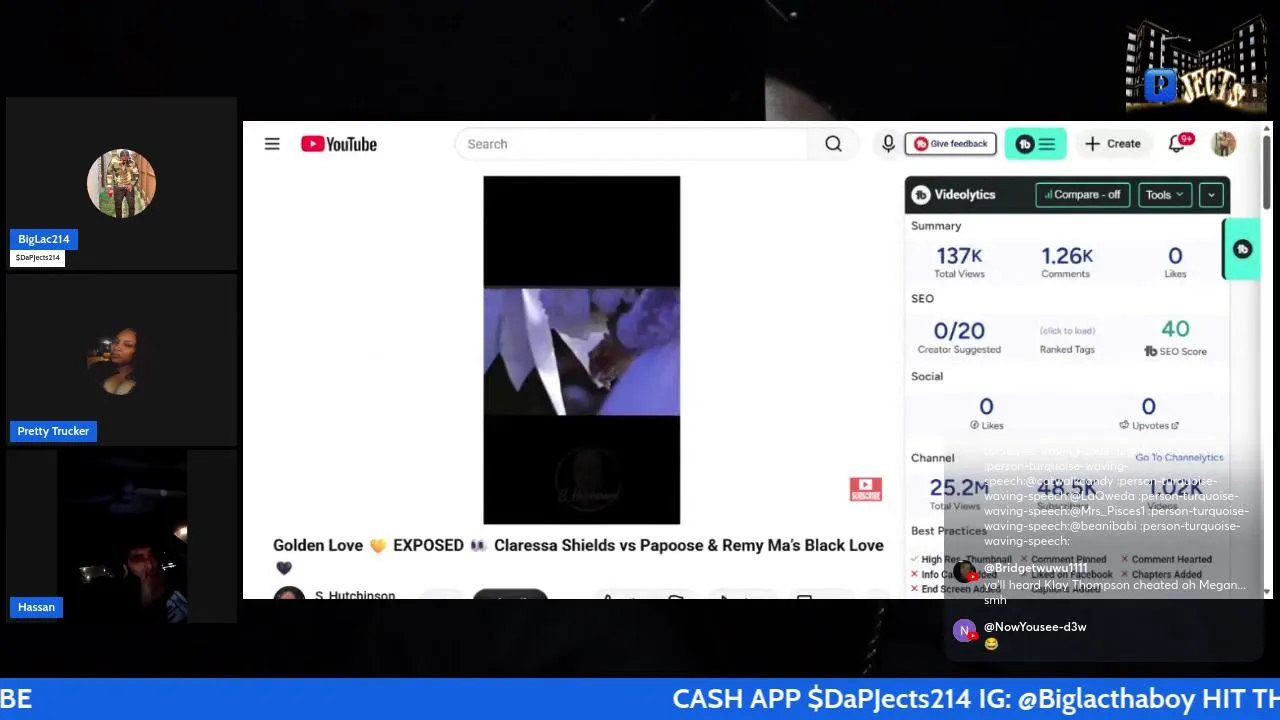This screenshot has height=720, width=1280.
Task: Open the account avatar menu
Action: (x=1224, y=144)
